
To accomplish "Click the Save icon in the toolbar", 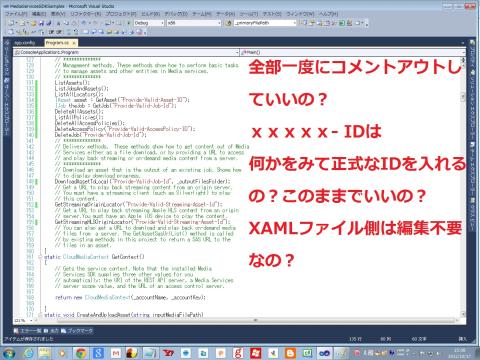I will (42, 23).
